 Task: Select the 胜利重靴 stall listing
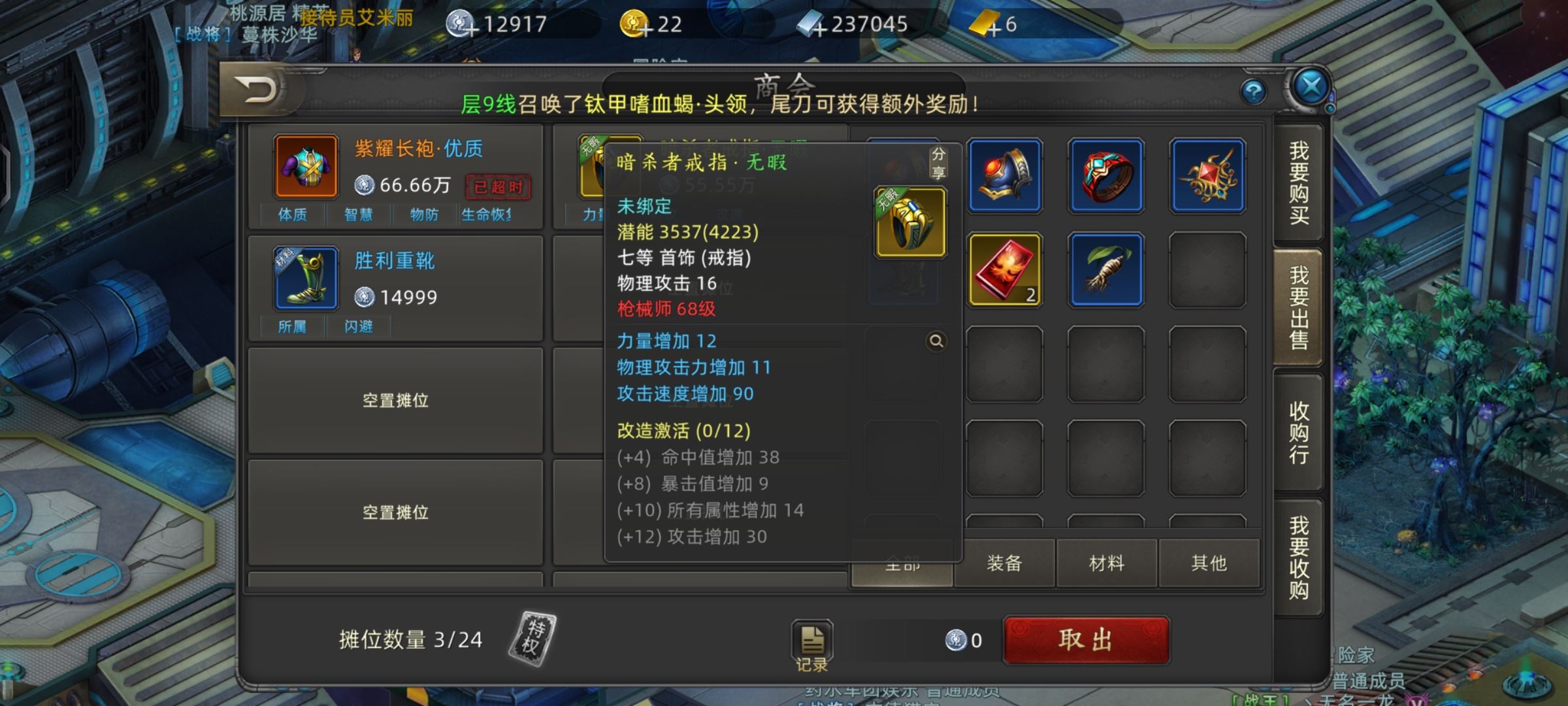(396, 288)
